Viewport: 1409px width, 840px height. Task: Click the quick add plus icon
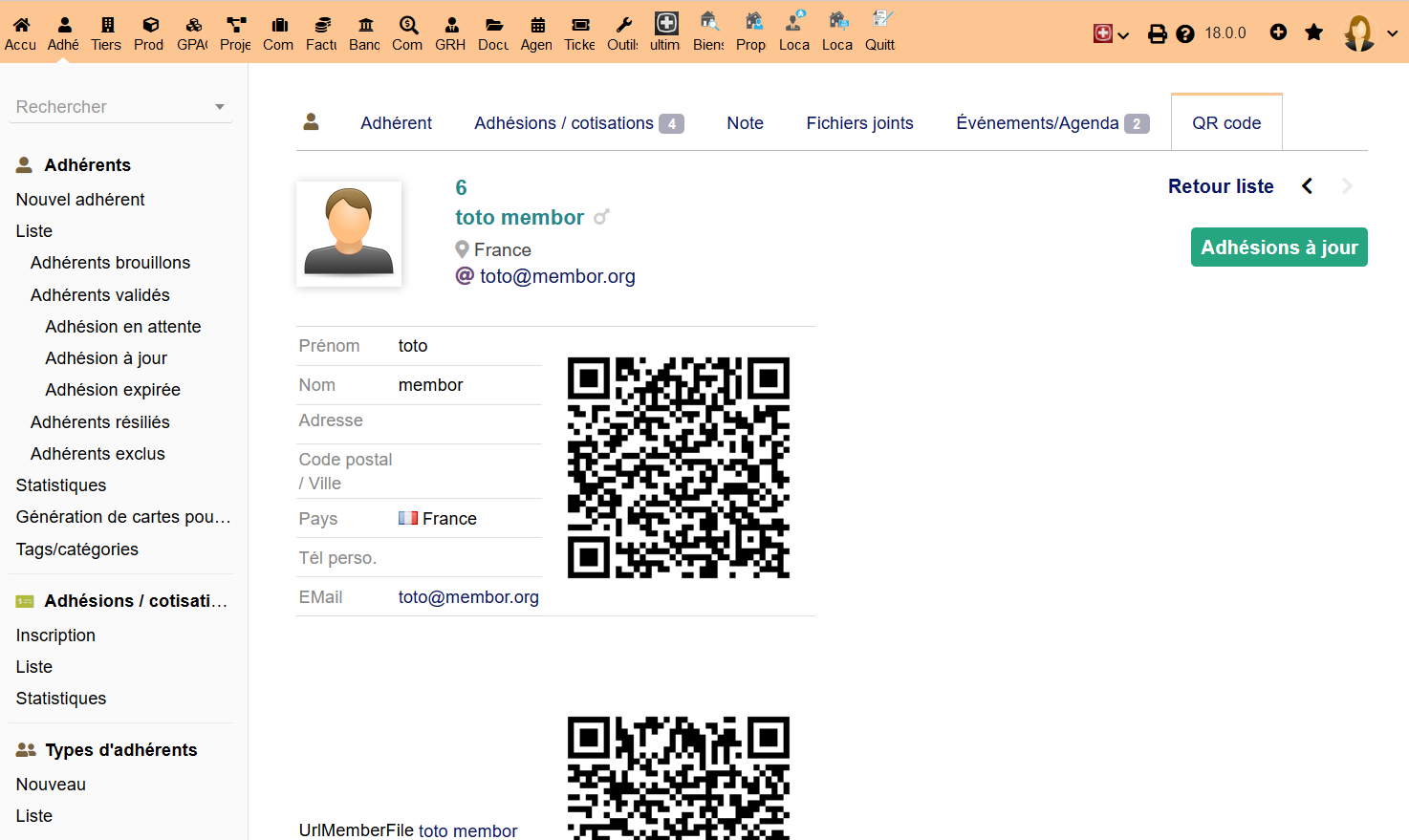point(1278,32)
